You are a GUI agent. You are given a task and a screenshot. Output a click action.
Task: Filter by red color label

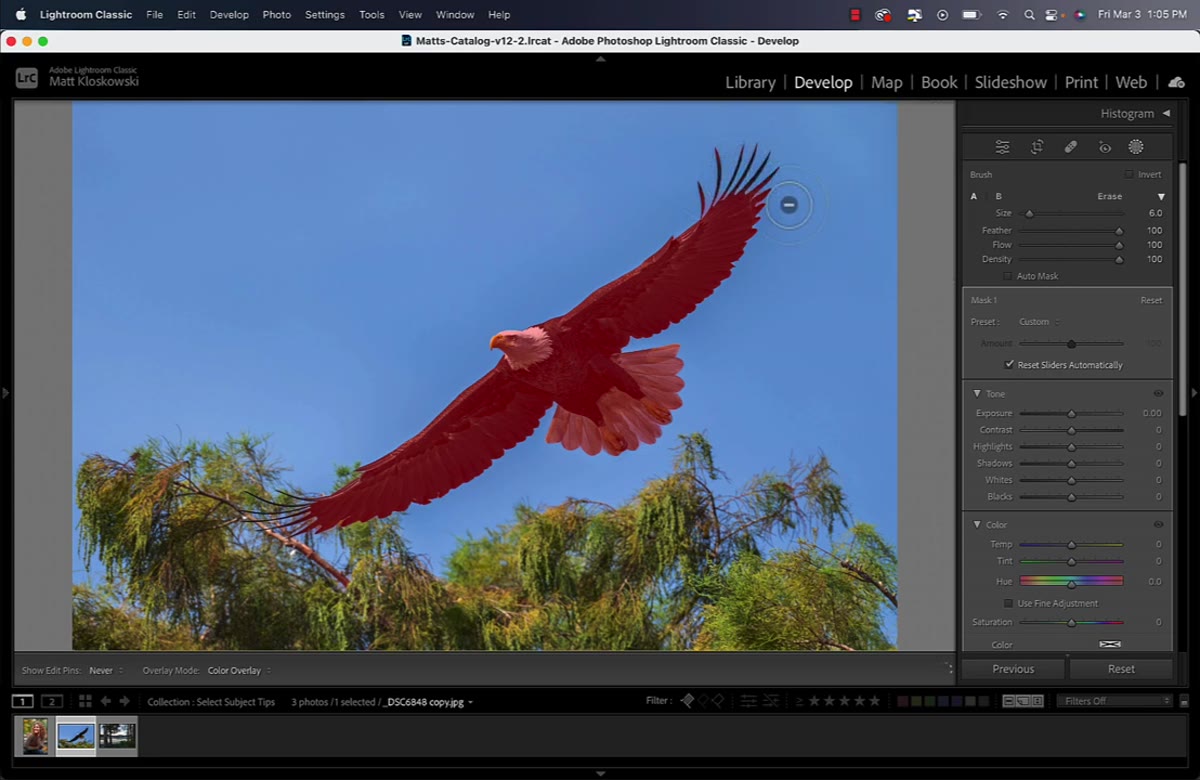coord(904,701)
